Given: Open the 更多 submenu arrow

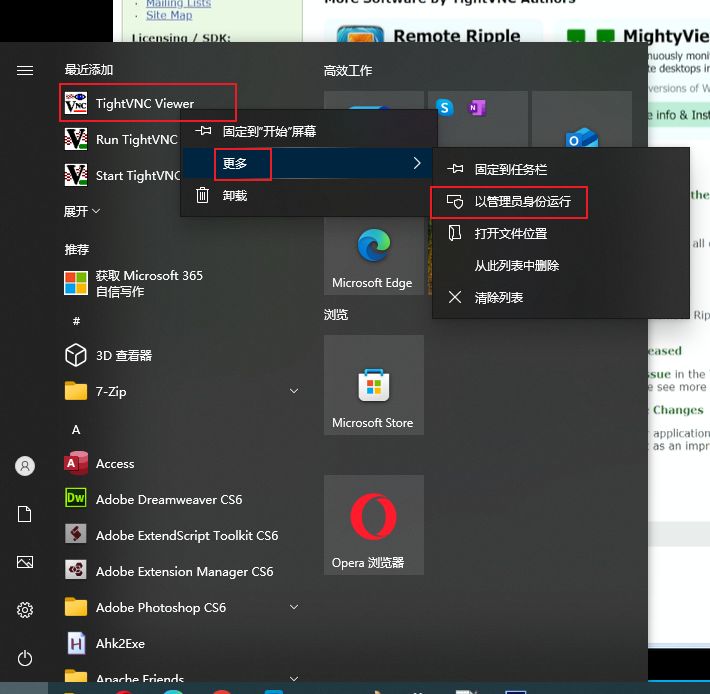Looking at the screenshot, I should [417, 163].
